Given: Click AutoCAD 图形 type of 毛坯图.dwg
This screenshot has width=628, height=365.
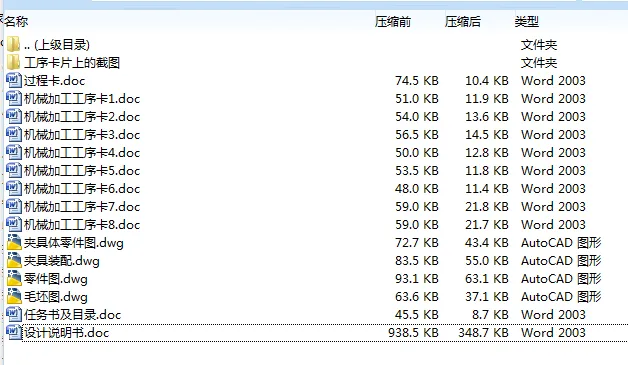Looking at the screenshot, I should 562,296.
